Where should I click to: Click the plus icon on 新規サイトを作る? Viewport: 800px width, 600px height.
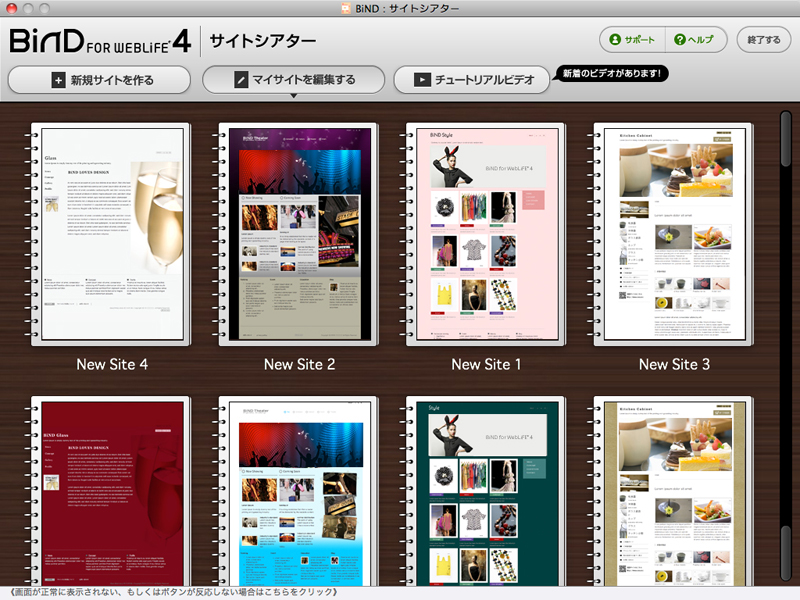[58, 80]
